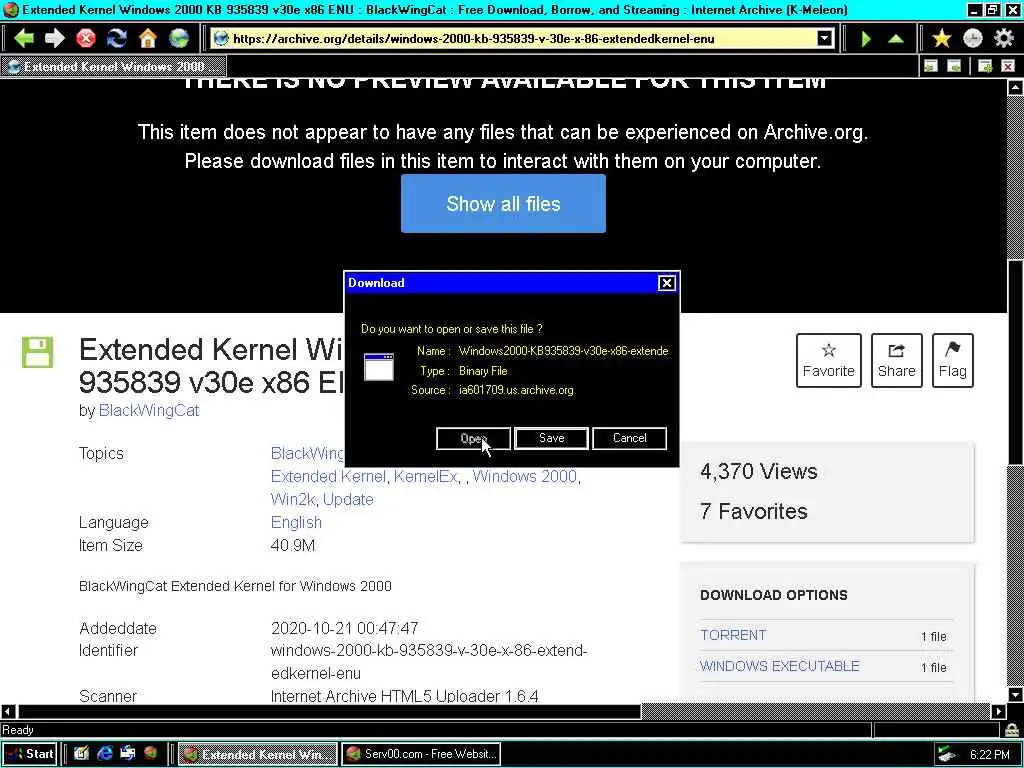This screenshot has height=768, width=1024.
Task: Open browser settings with the gear icon
Action: click(1004, 39)
